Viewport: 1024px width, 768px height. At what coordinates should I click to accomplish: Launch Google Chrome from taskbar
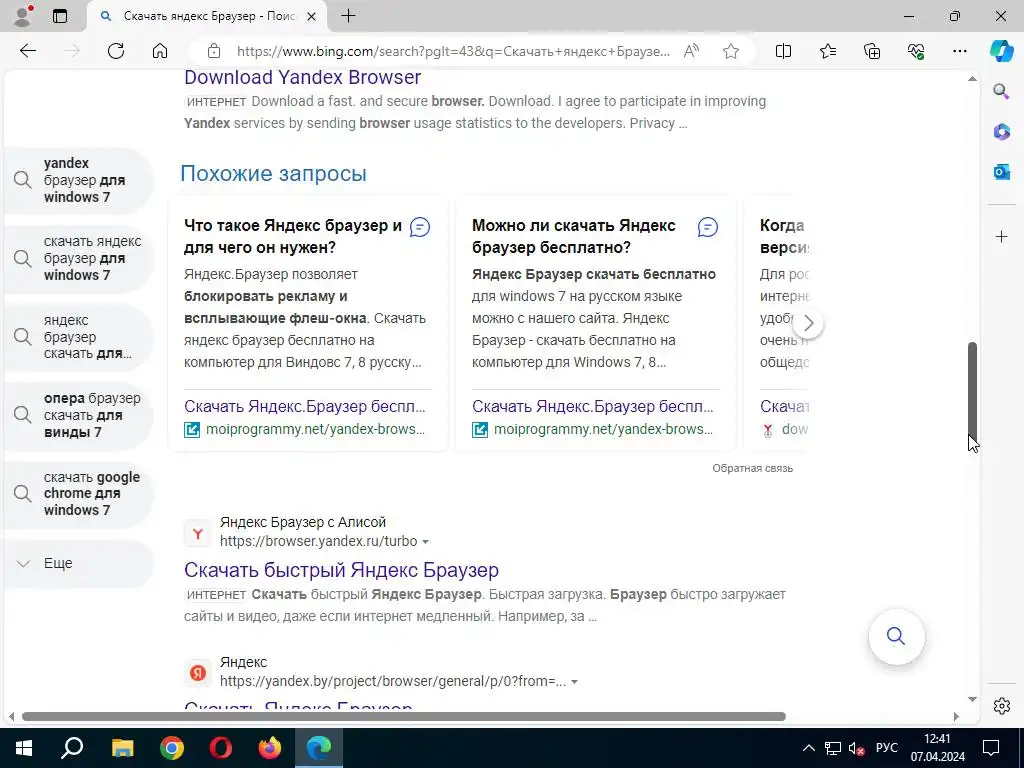click(x=171, y=748)
